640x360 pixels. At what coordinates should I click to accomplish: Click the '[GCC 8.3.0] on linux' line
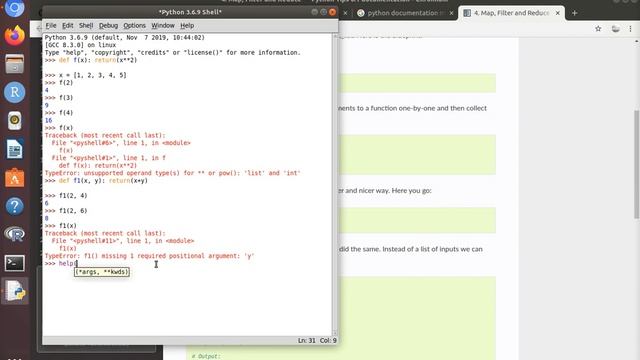tap(80, 45)
